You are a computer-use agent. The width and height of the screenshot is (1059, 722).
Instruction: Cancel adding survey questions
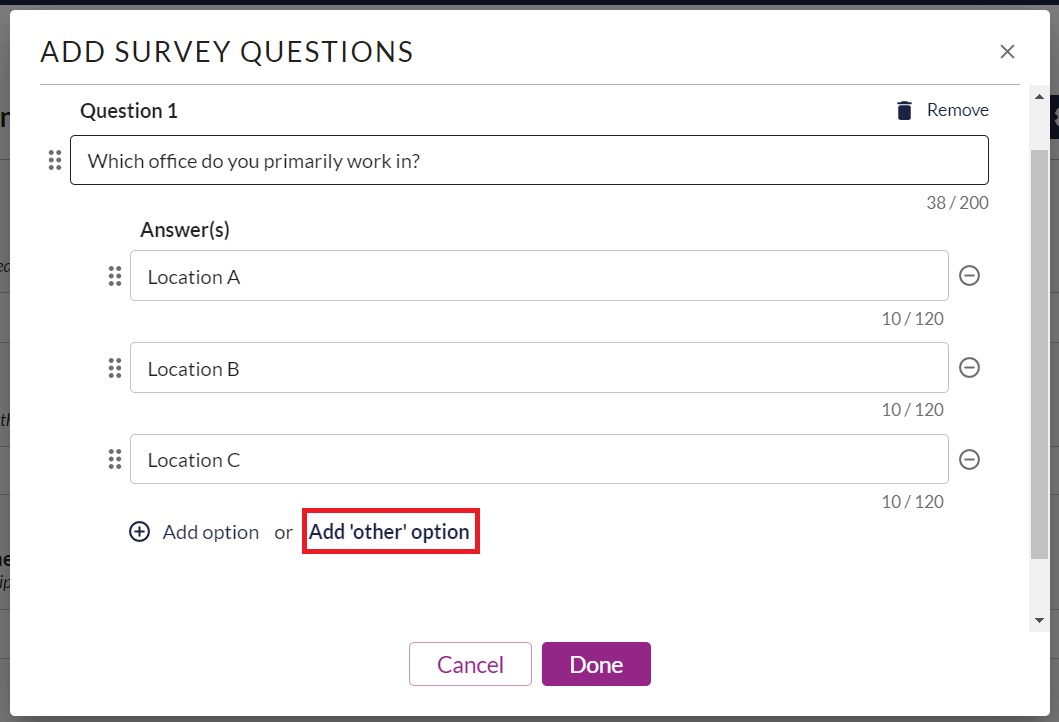point(470,664)
